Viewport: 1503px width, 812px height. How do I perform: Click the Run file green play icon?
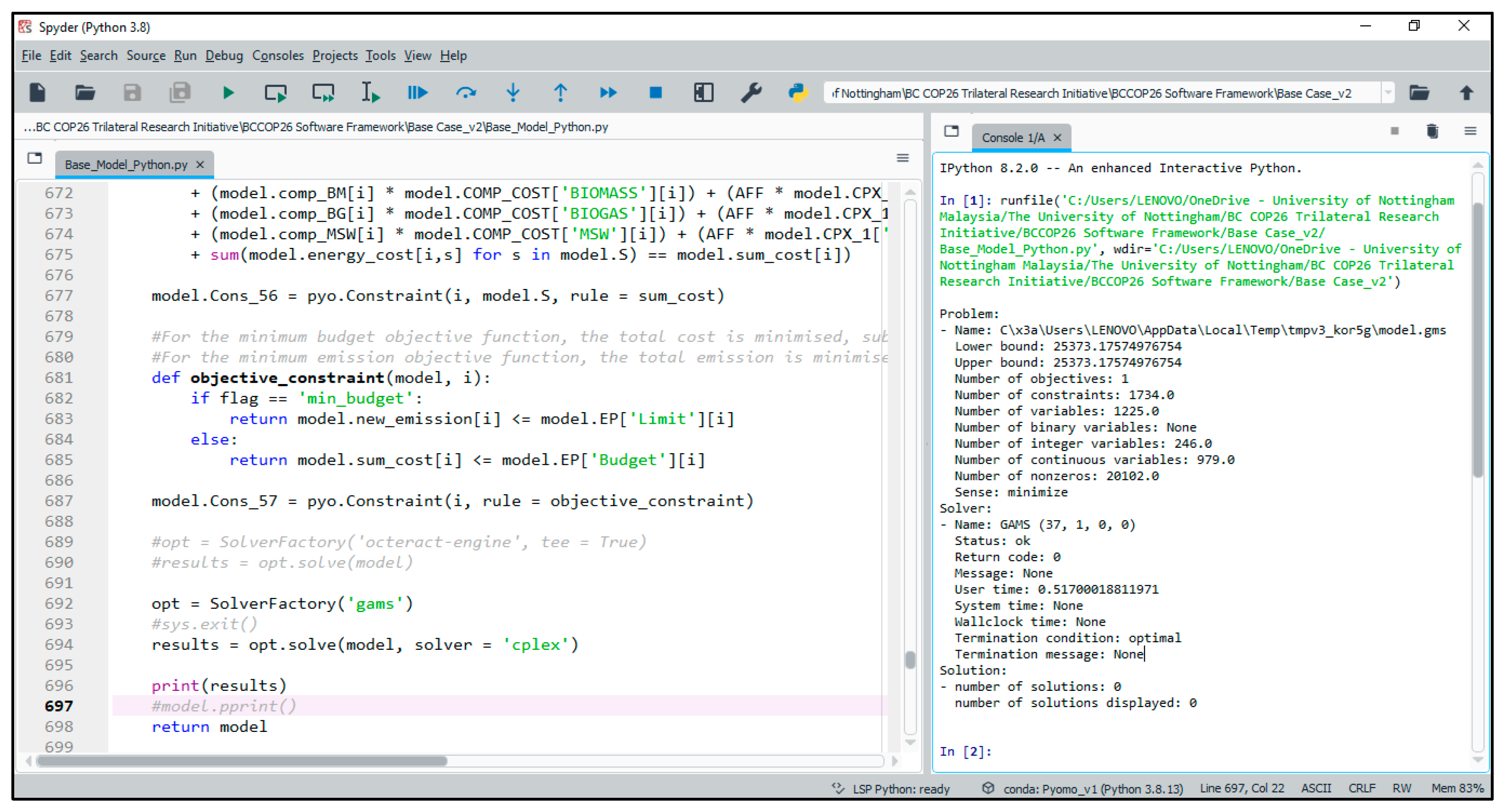point(228,93)
